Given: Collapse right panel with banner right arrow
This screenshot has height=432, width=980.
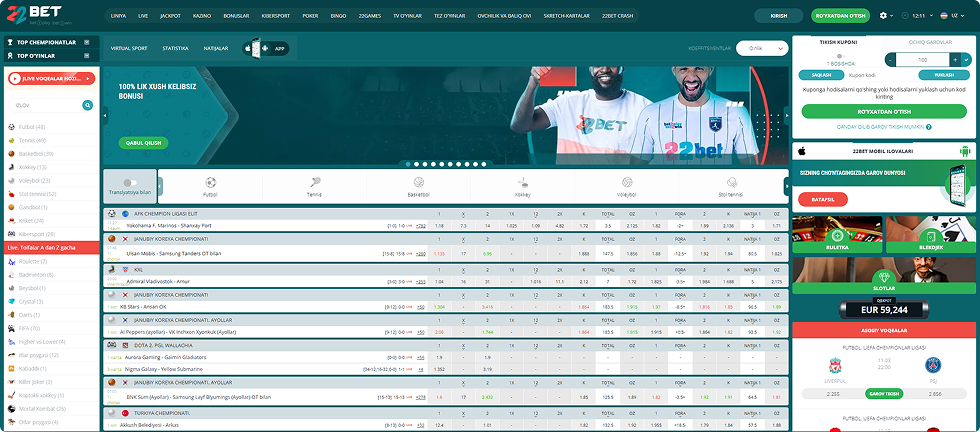Looking at the screenshot, I should pos(786,116).
